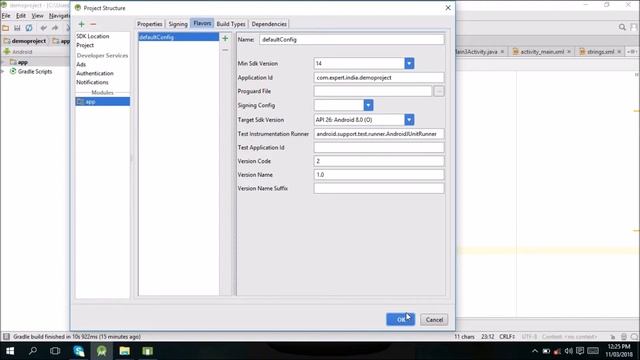
Task: Click the Test Application Id field
Action: [x=379, y=147]
